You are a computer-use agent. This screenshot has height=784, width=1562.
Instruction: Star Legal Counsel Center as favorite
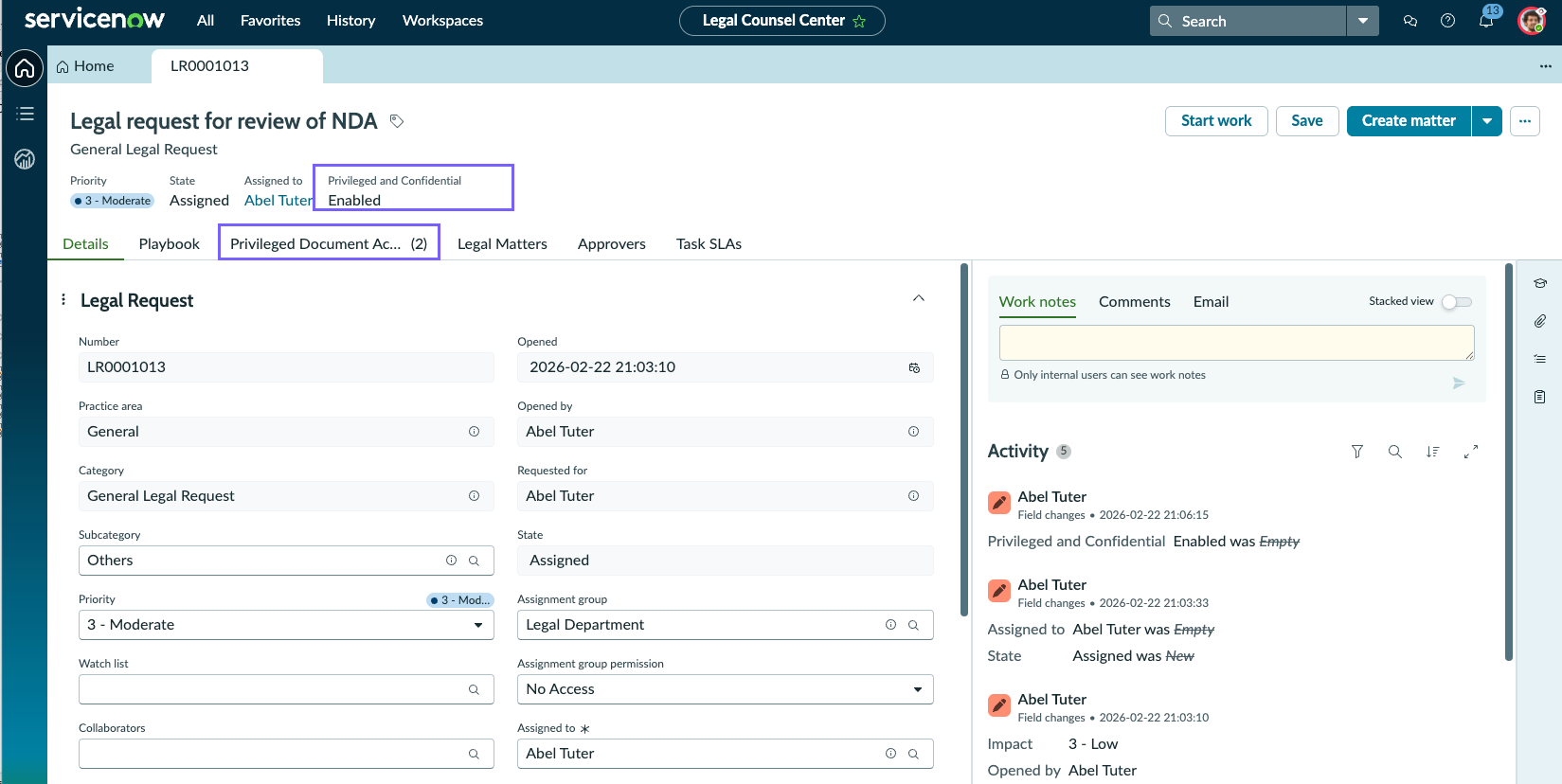(859, 21)
